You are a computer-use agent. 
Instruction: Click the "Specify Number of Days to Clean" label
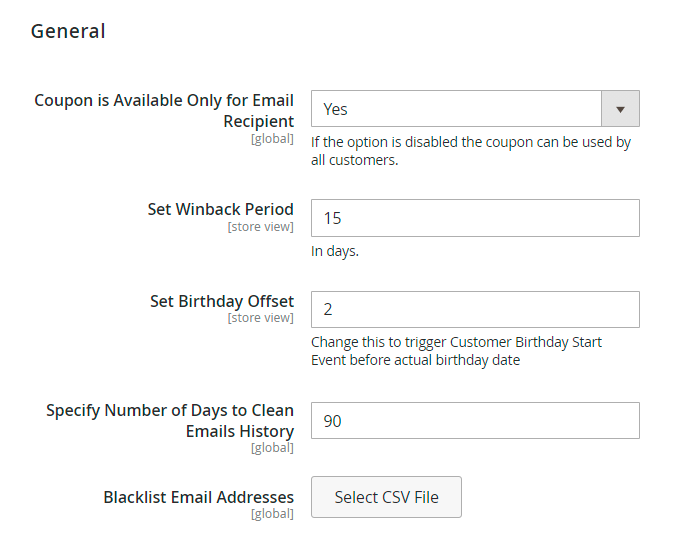point(170,411)
